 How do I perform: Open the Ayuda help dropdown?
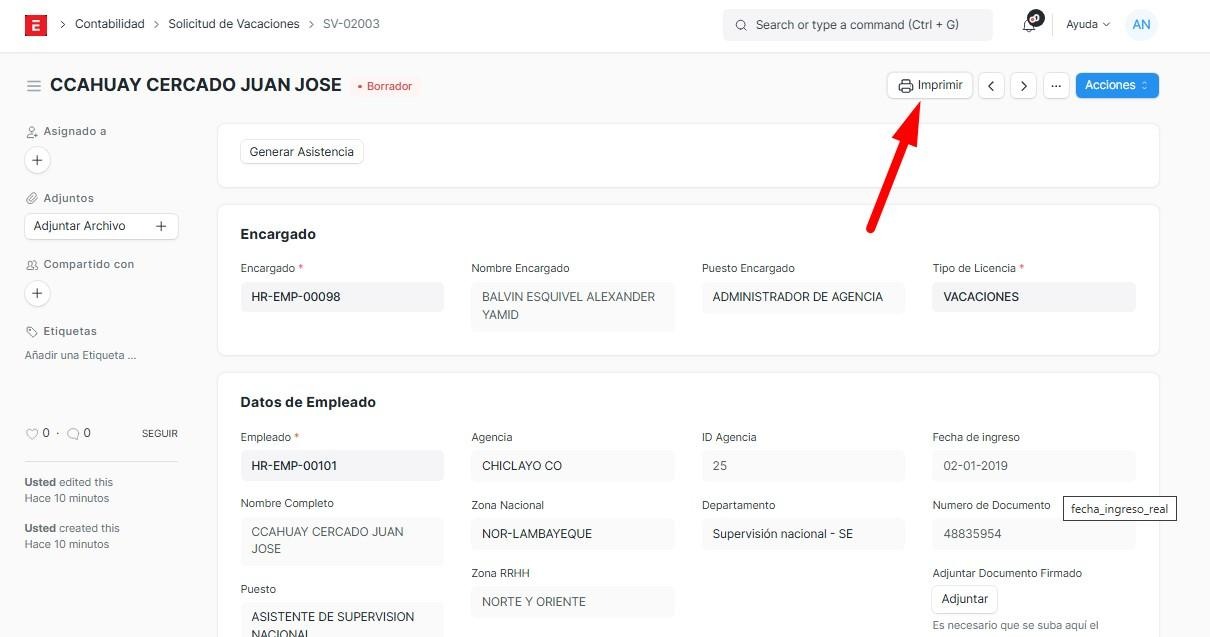[x=1088, y=25]
